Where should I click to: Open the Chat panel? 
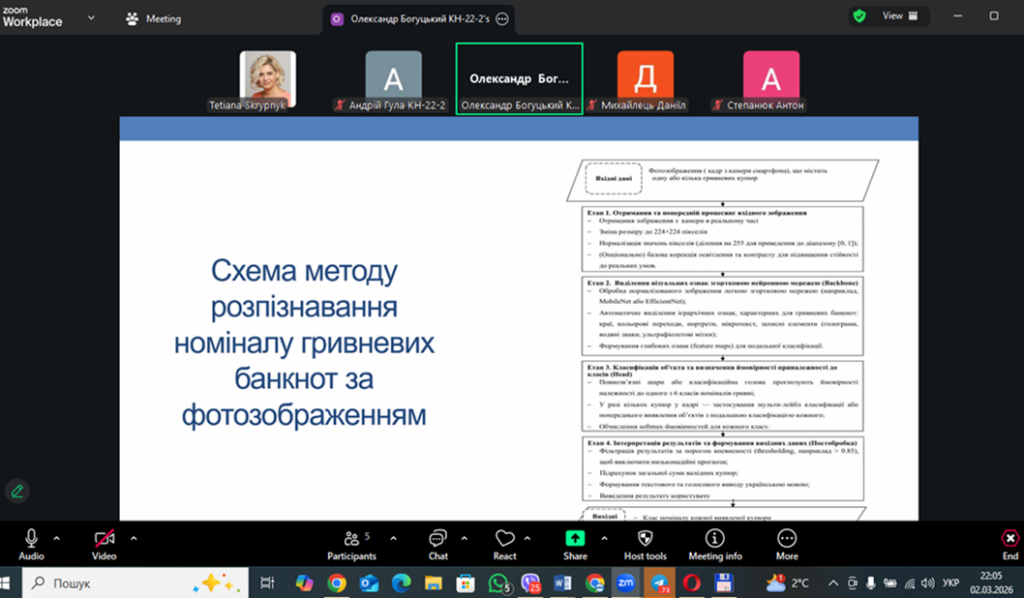coord(437,538)
